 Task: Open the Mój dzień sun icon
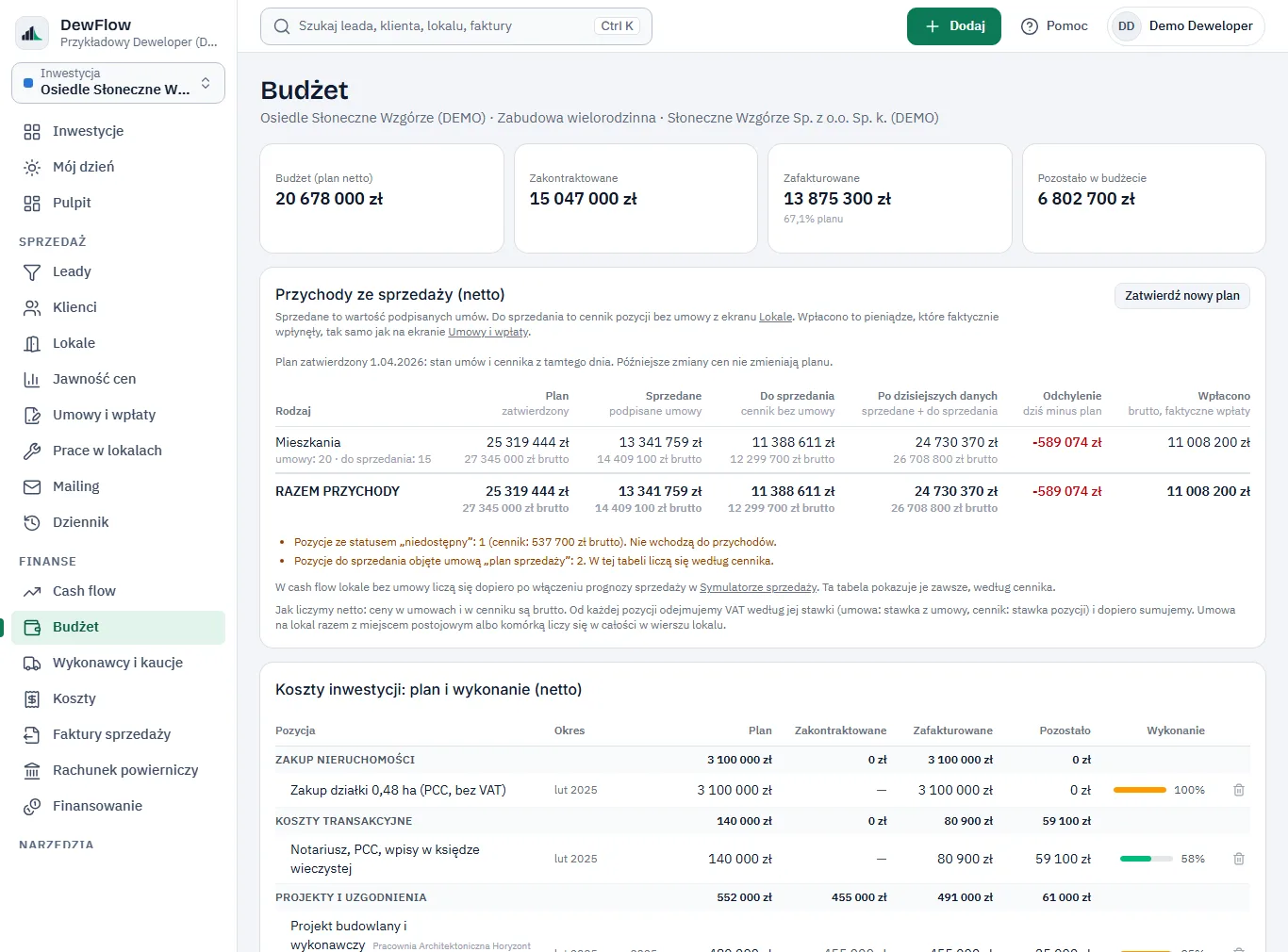pyautogui.click(x=32, y=167)
